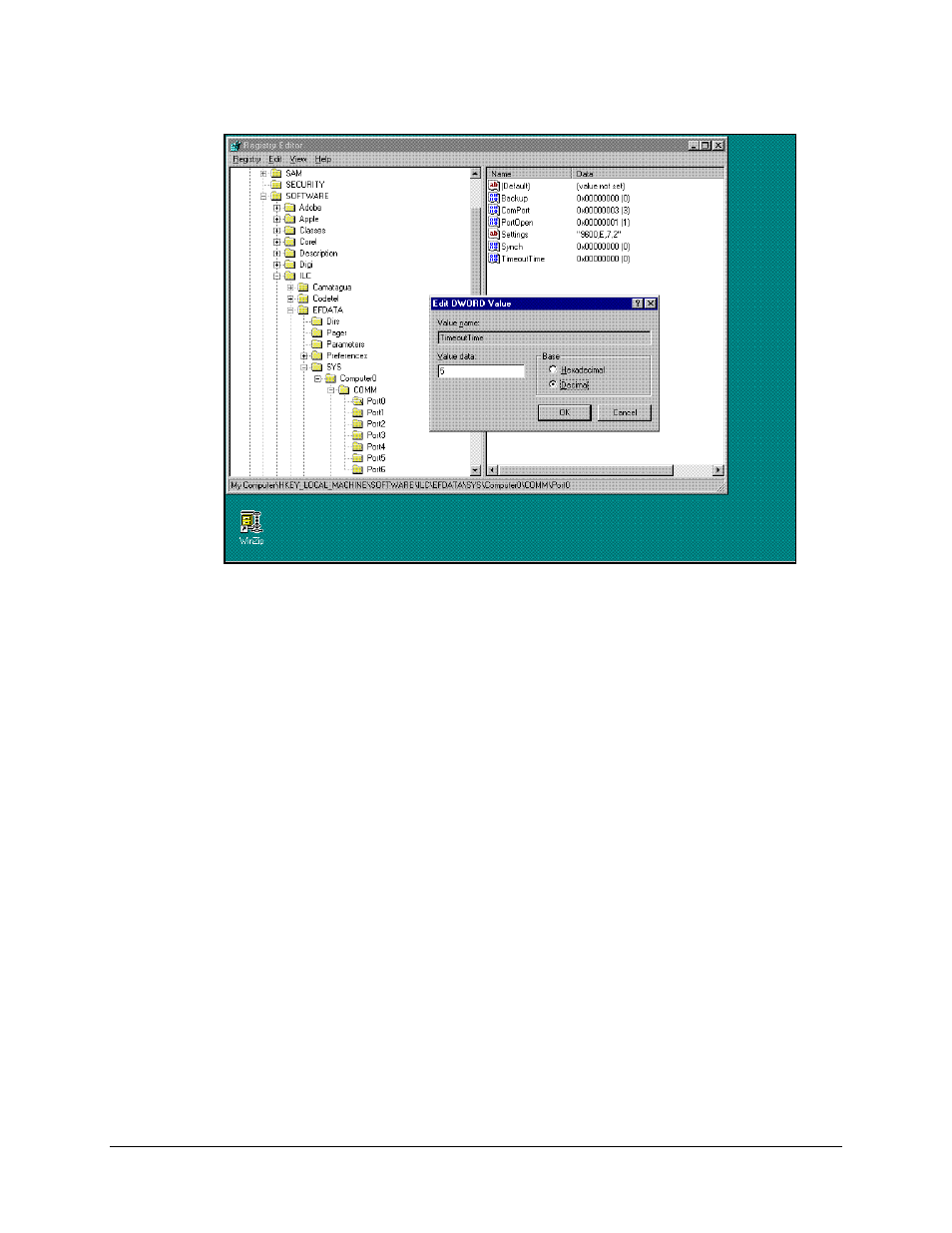Image resolution: width=952 pixels, height=1233 pixels.
Task: Select the Port5 folder icon
Action: coord(357,458)
